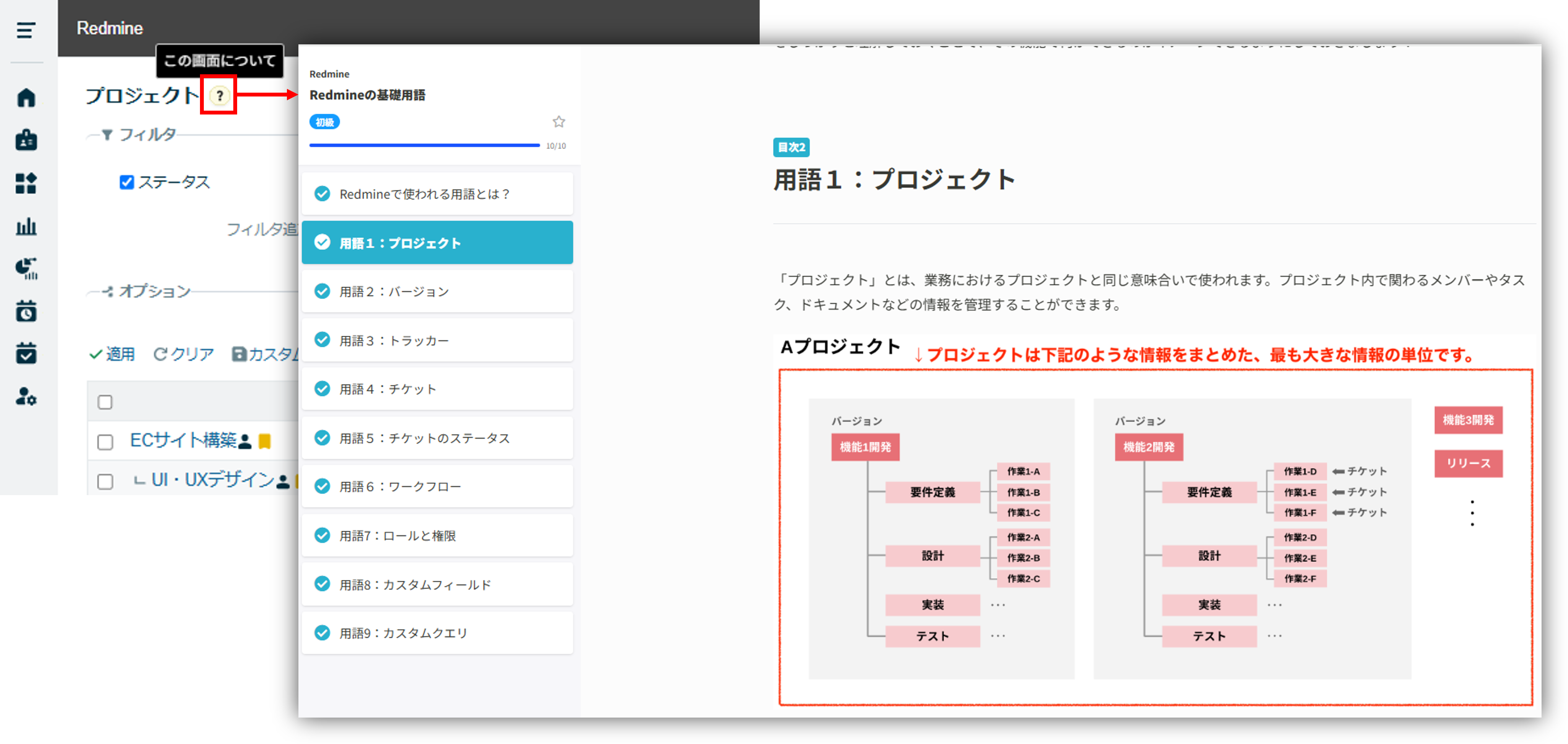
Task: Open the calendar check sidebar icon
Action: tap(26, 353)
